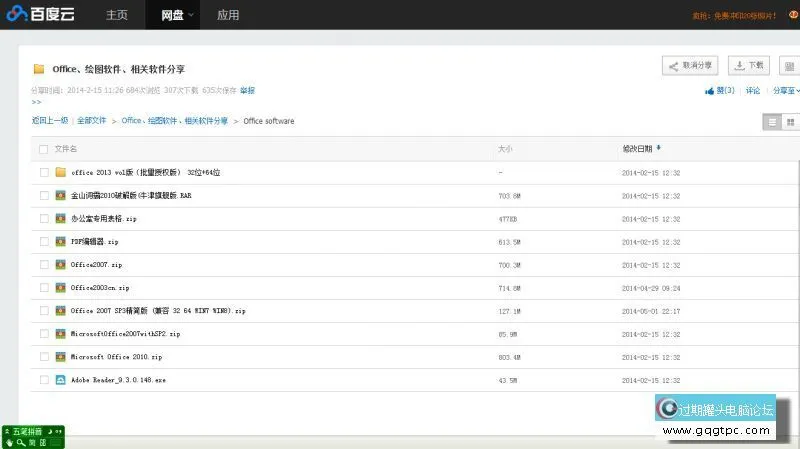This screenshot has height=449, width=800.
Task: Click the Baidu Yun logo
Action: pos(42,15)
